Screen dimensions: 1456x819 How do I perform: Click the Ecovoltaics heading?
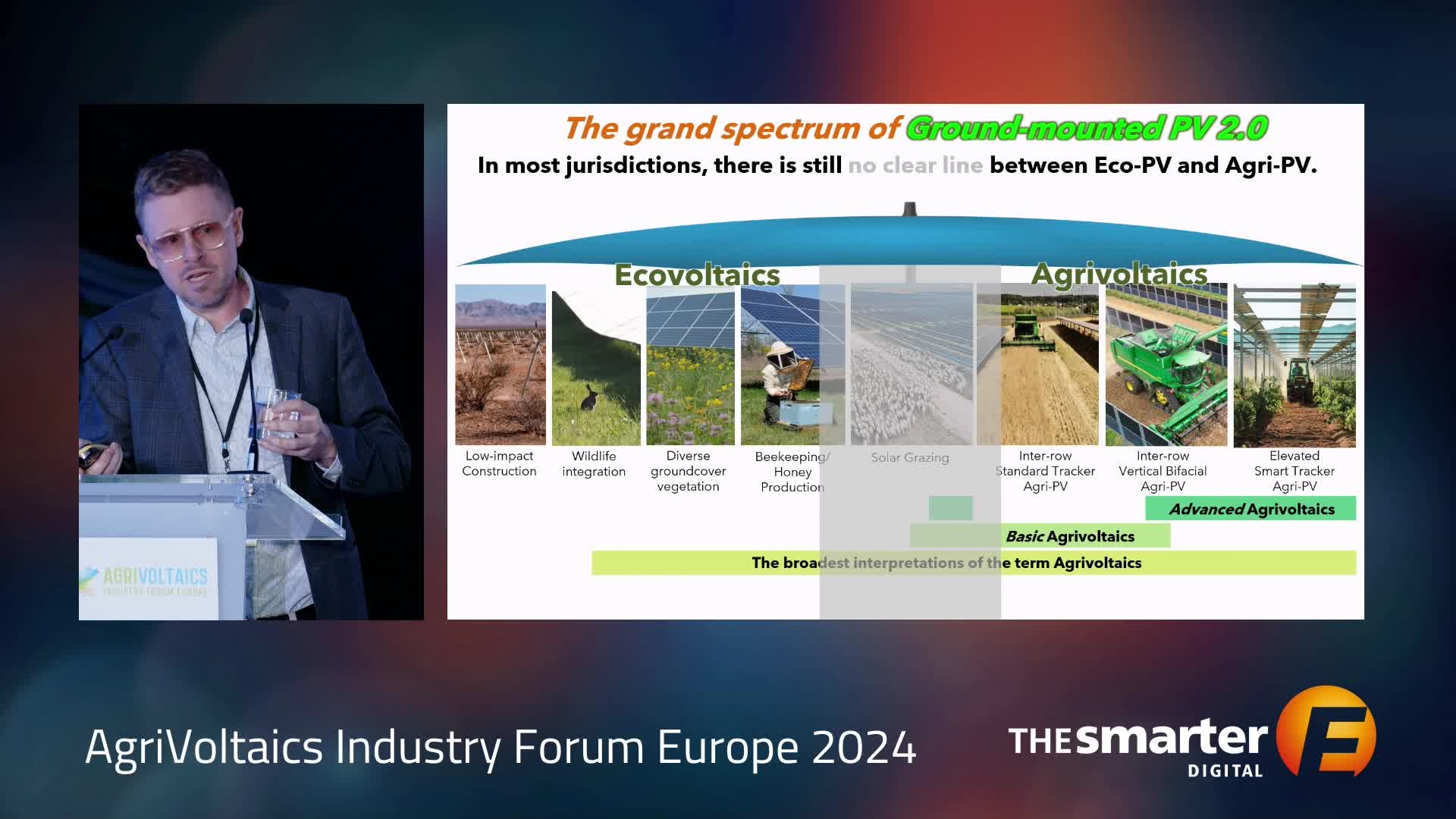coord(697,275)
